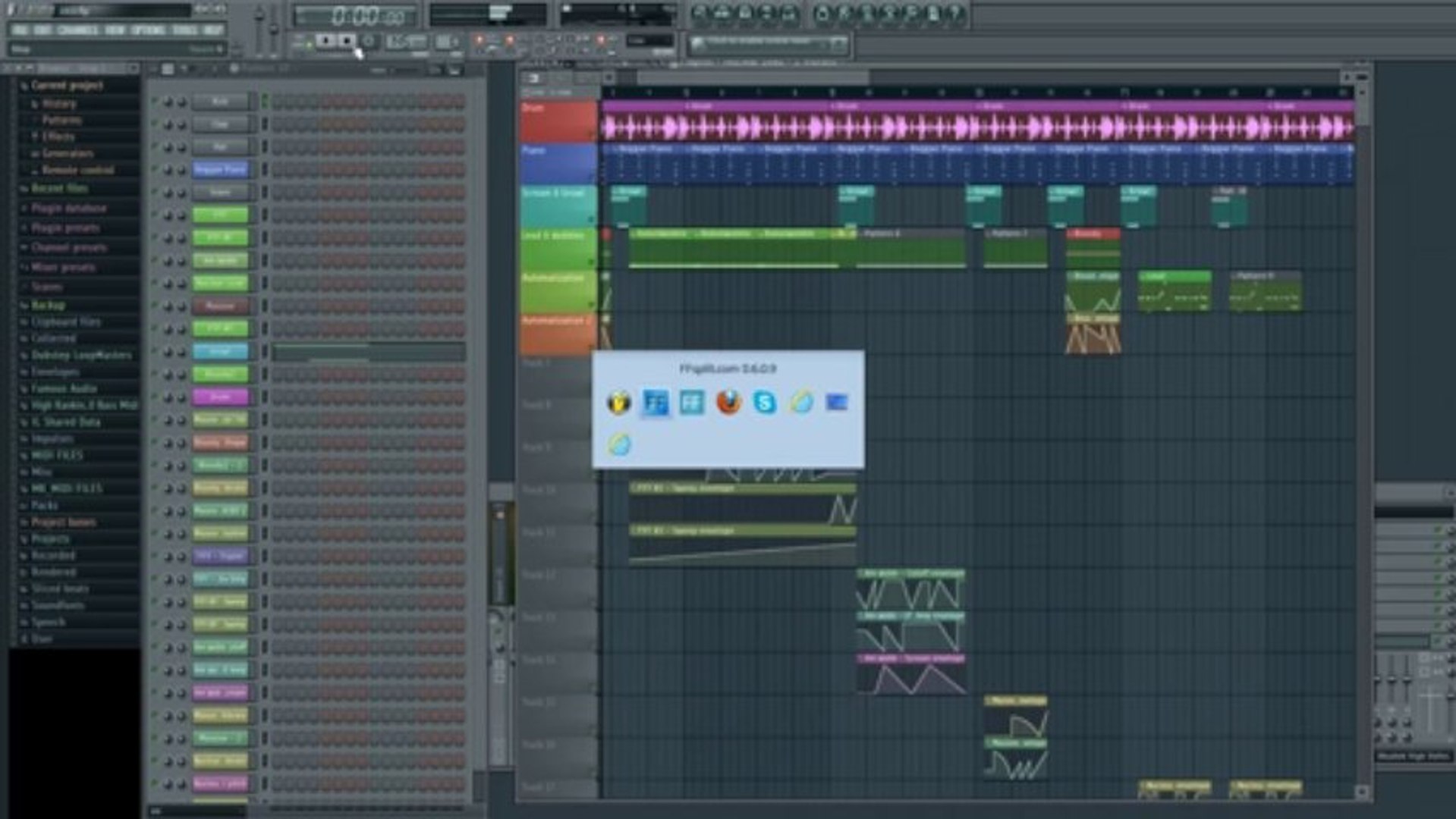Select Winamp icon in task switcher
The image size is (1456, 819).
[x=619, y=403]
